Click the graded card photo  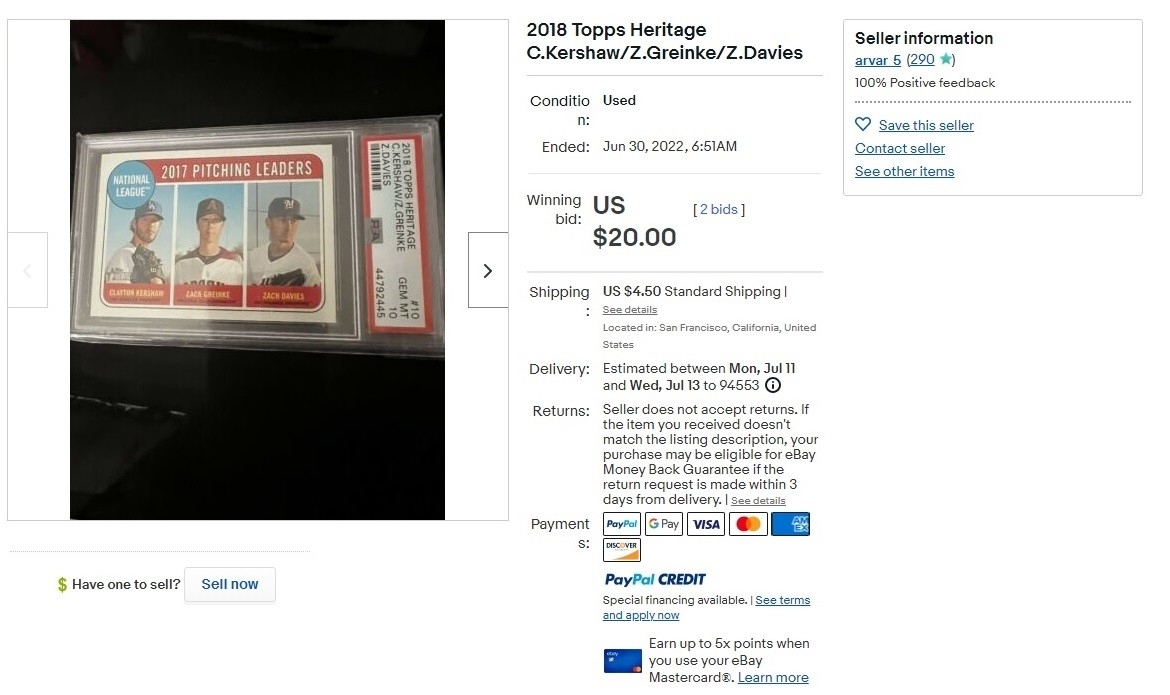coord(257,269)
